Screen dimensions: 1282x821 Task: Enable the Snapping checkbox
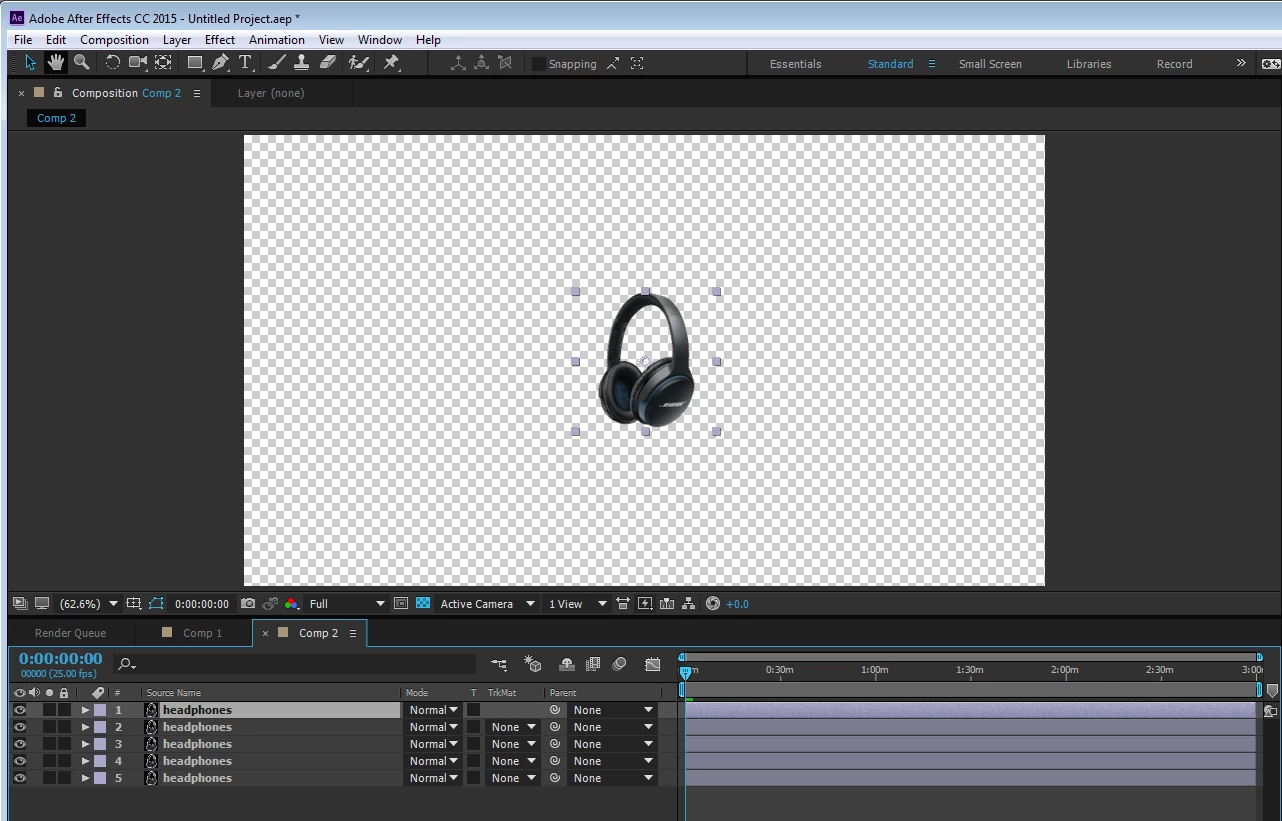coord(539,64)
